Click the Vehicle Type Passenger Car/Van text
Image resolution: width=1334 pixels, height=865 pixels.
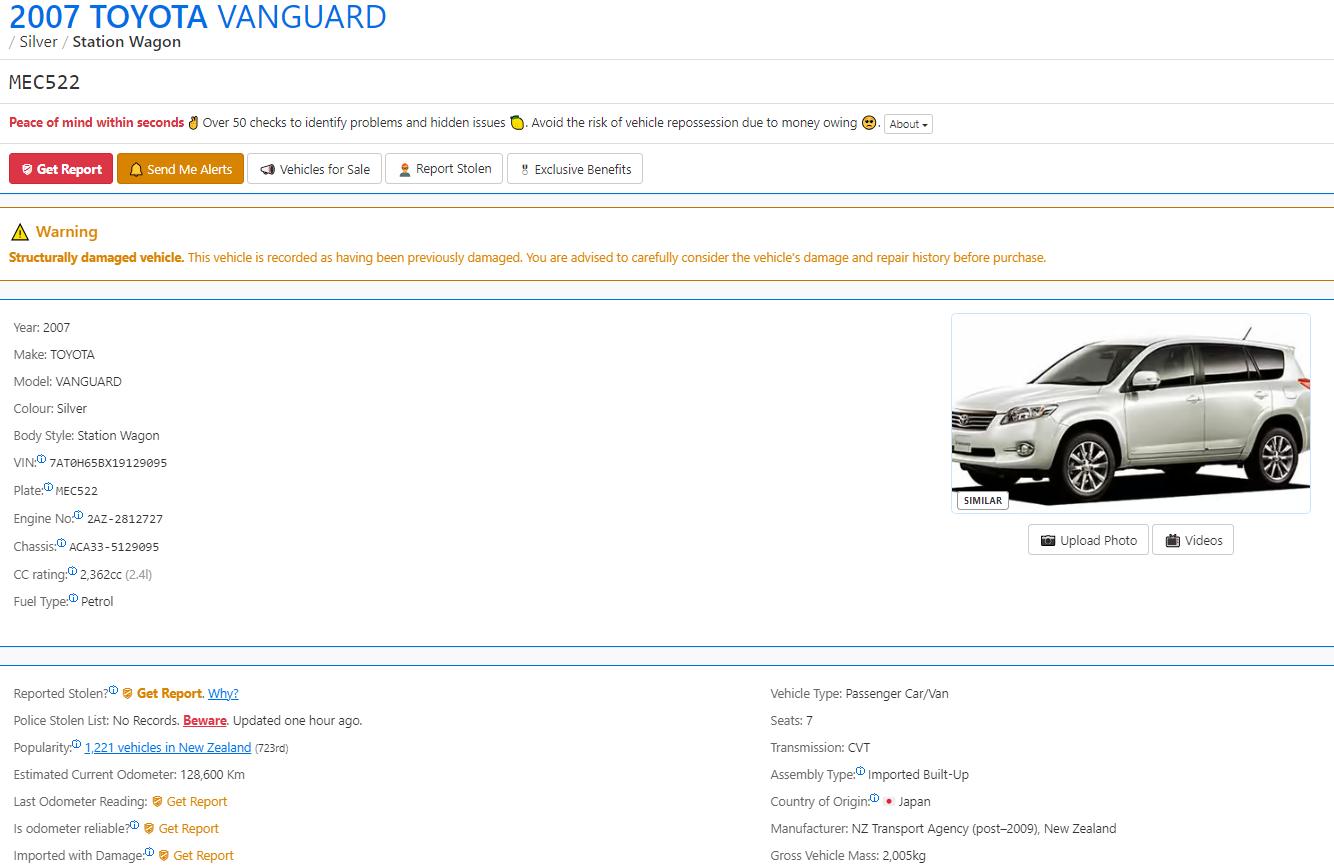[859, 694]
